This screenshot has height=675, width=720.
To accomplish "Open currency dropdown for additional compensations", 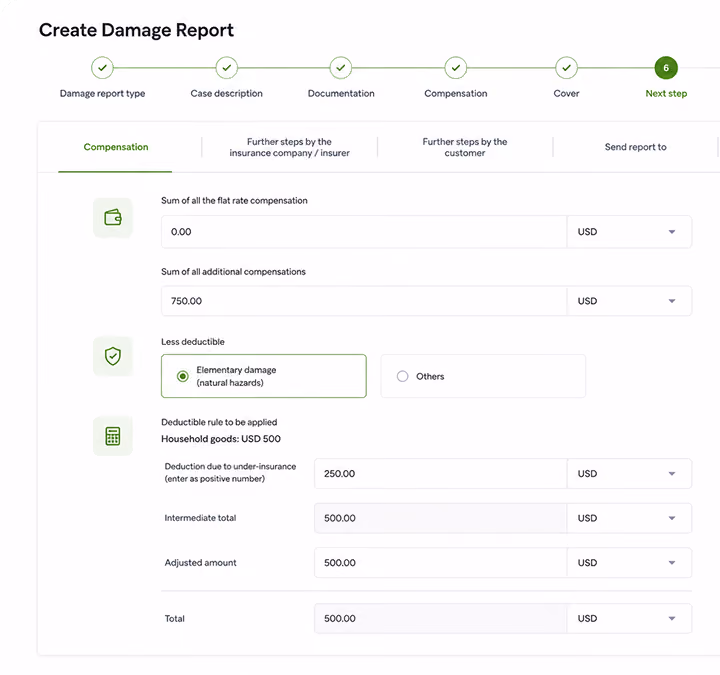I will point(630,301).
